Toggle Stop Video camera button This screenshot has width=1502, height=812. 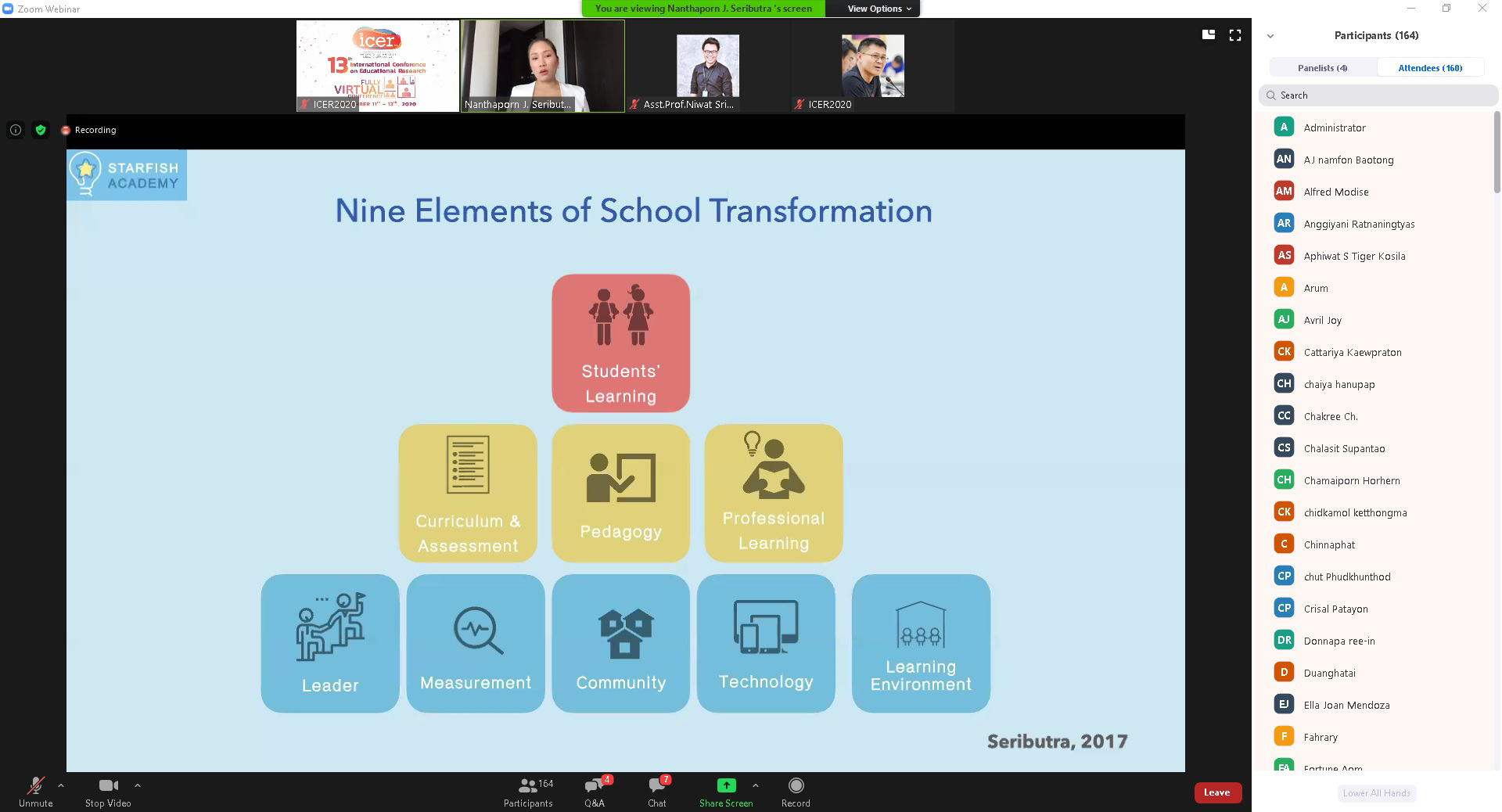pos(108,787)
